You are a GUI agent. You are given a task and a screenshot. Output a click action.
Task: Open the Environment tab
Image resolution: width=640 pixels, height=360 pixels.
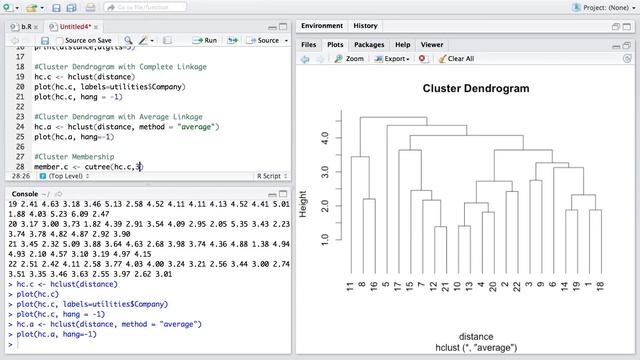[322, 26]
